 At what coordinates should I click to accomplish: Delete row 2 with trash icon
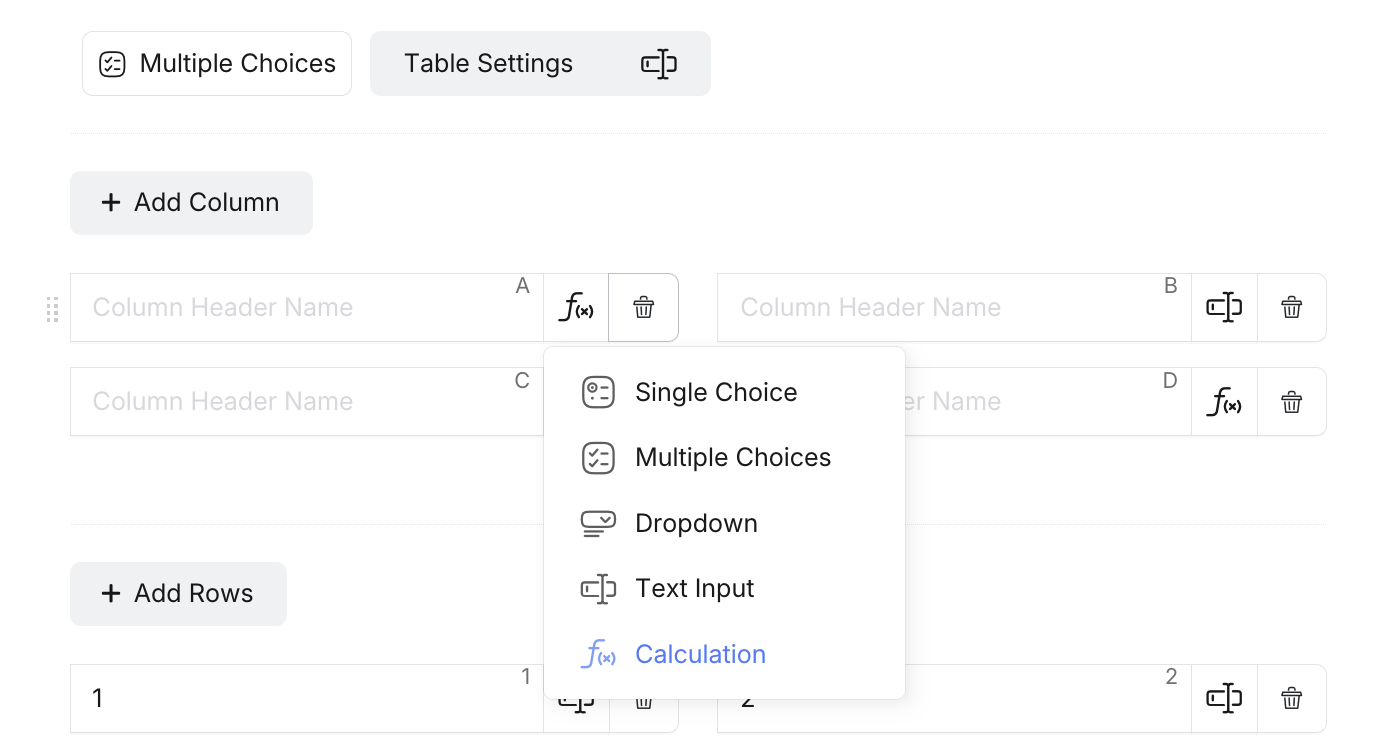point(1292,698)
